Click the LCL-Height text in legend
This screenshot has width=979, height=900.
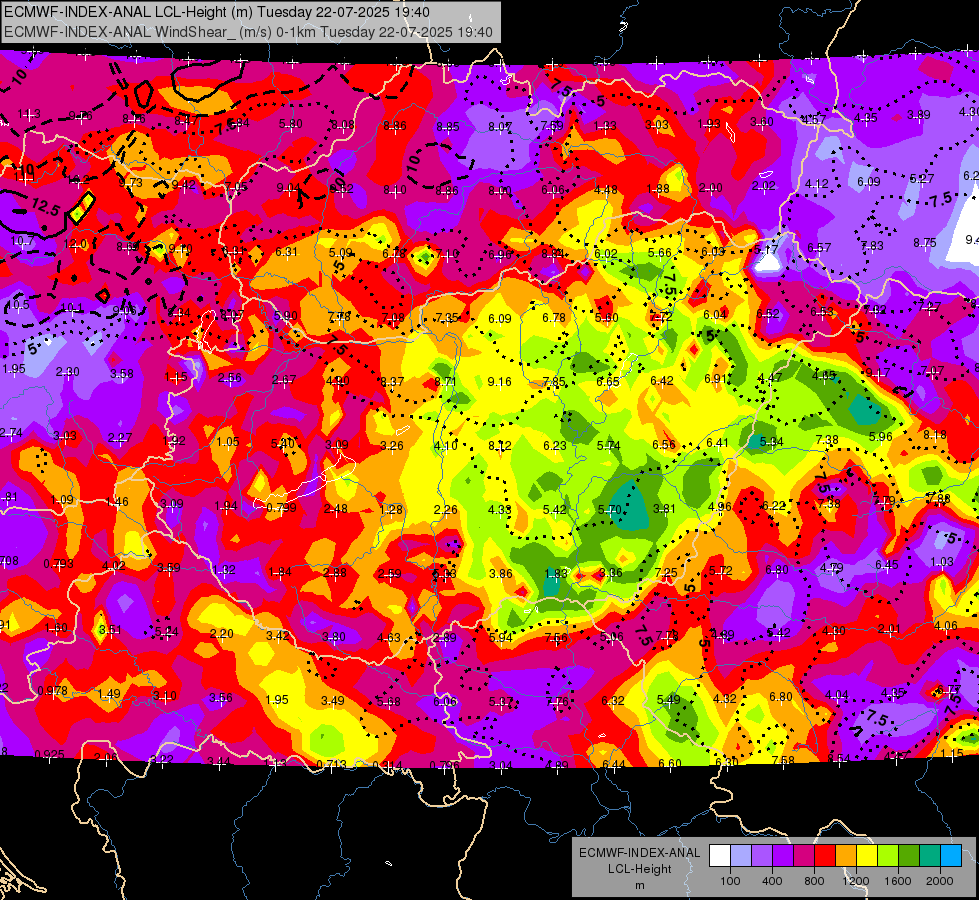(x=639, y=869)
